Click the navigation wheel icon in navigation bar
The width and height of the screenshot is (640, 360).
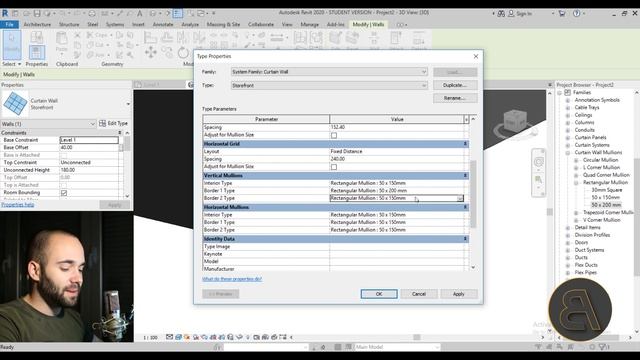(538, 162)
